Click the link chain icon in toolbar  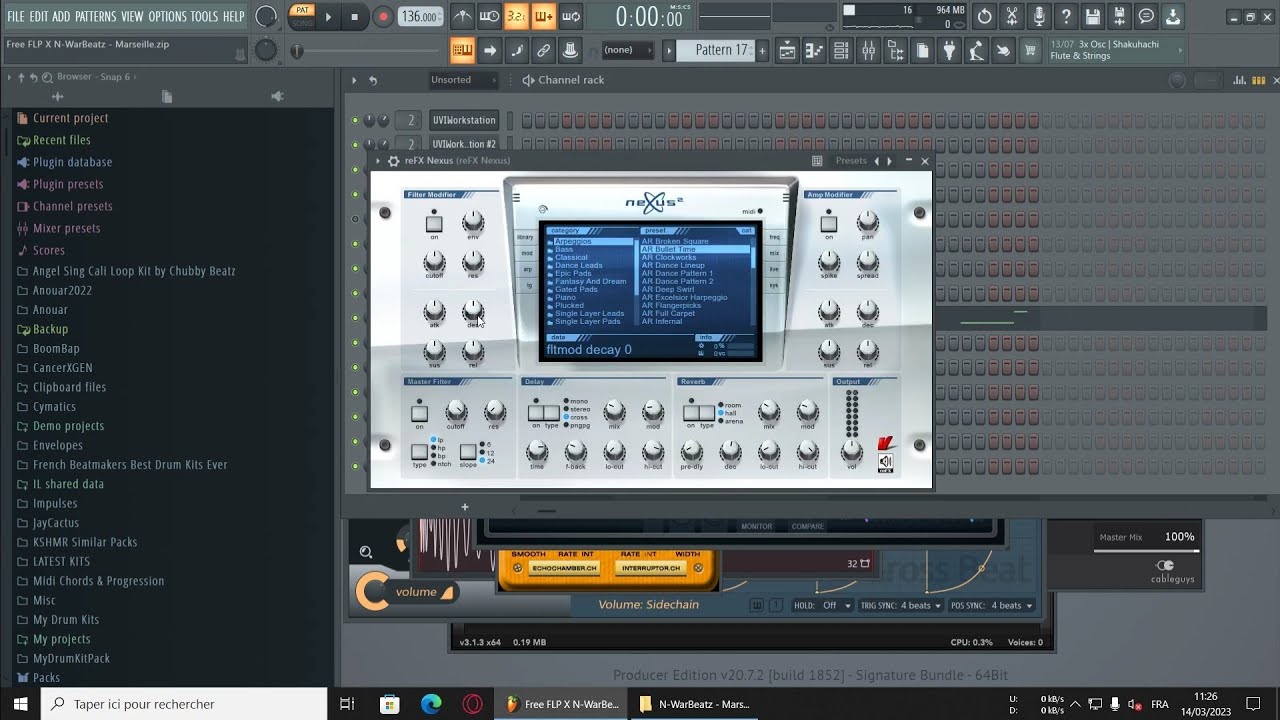pyautogui.click(x=543, y=50)
